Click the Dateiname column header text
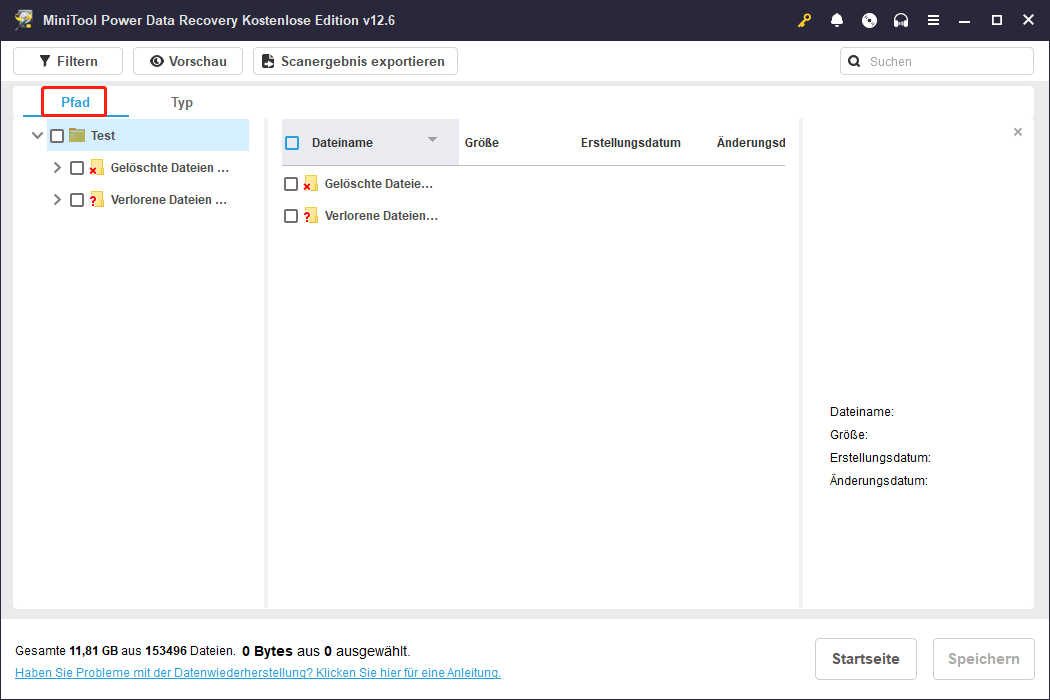This screenshot has height=700, width=1050. pos(342,143)
